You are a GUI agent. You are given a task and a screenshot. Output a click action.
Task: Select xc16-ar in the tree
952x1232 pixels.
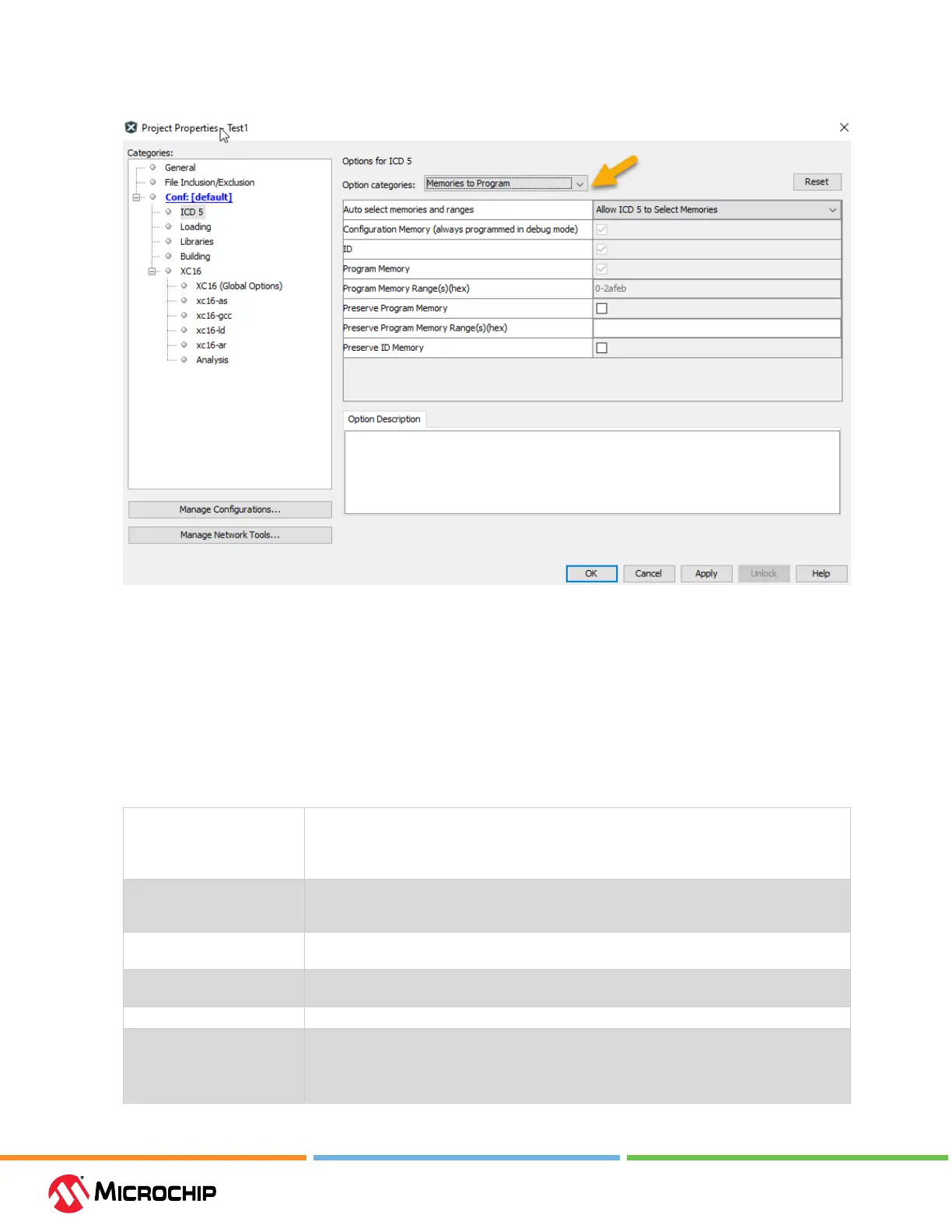coord(211,345)
